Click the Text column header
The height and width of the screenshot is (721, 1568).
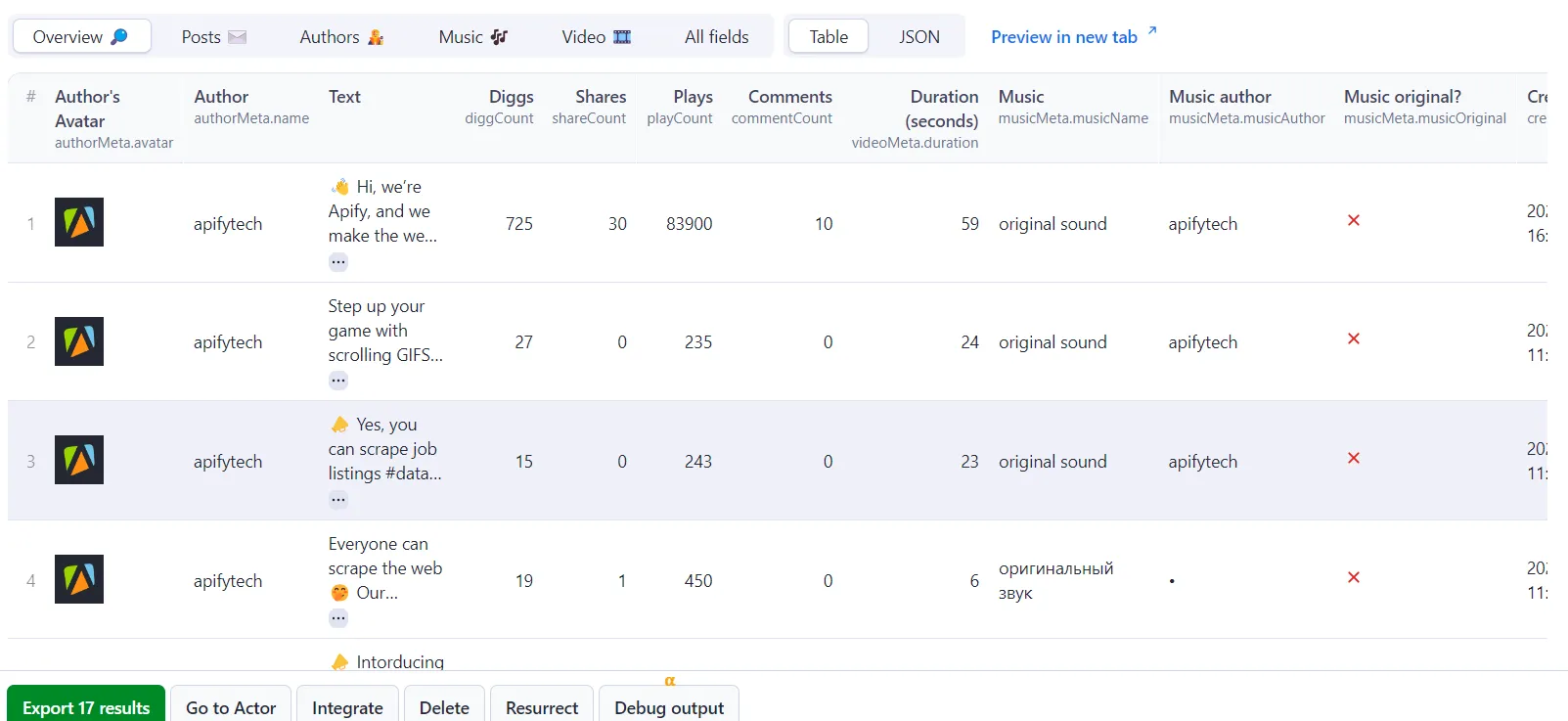(x=344, y=97)
